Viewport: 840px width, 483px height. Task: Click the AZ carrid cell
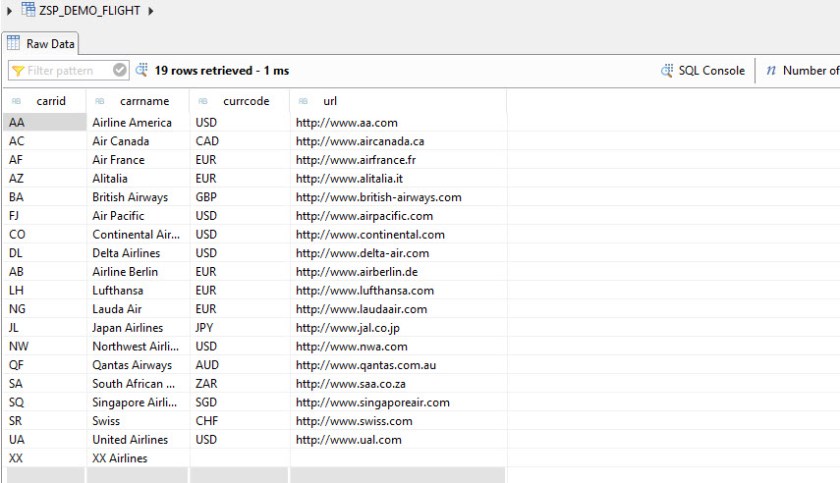[44, 178]
